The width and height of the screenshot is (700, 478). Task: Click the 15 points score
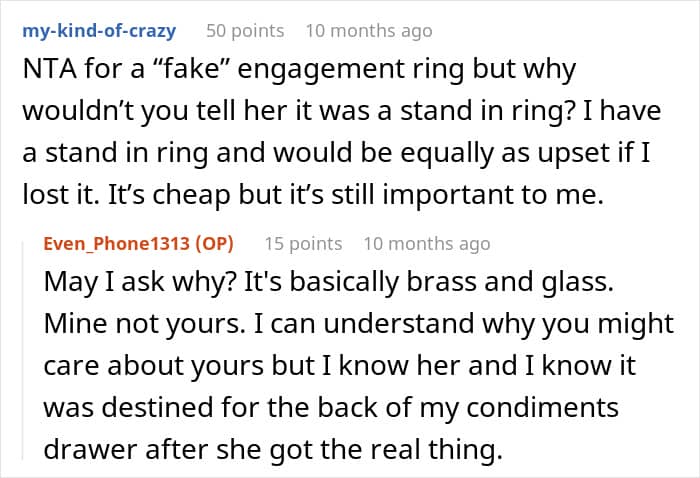coord(304,244)
